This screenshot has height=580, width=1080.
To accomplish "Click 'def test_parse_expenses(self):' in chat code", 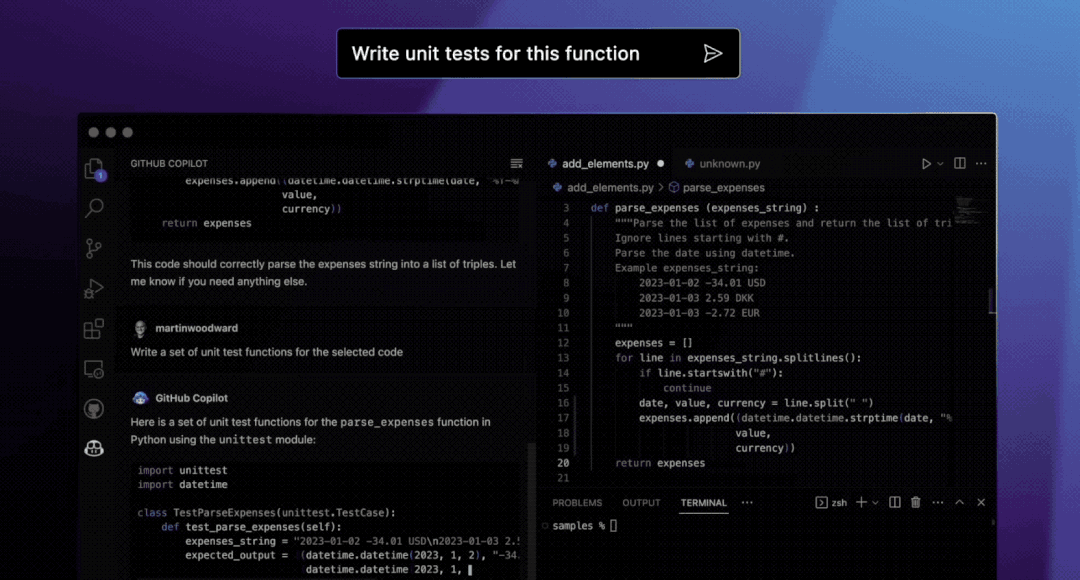I will tap(251, 527).
